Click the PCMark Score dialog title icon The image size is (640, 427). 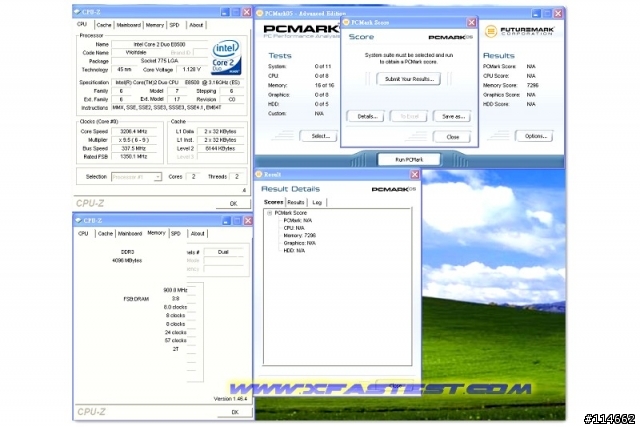[x=346, y=22]
